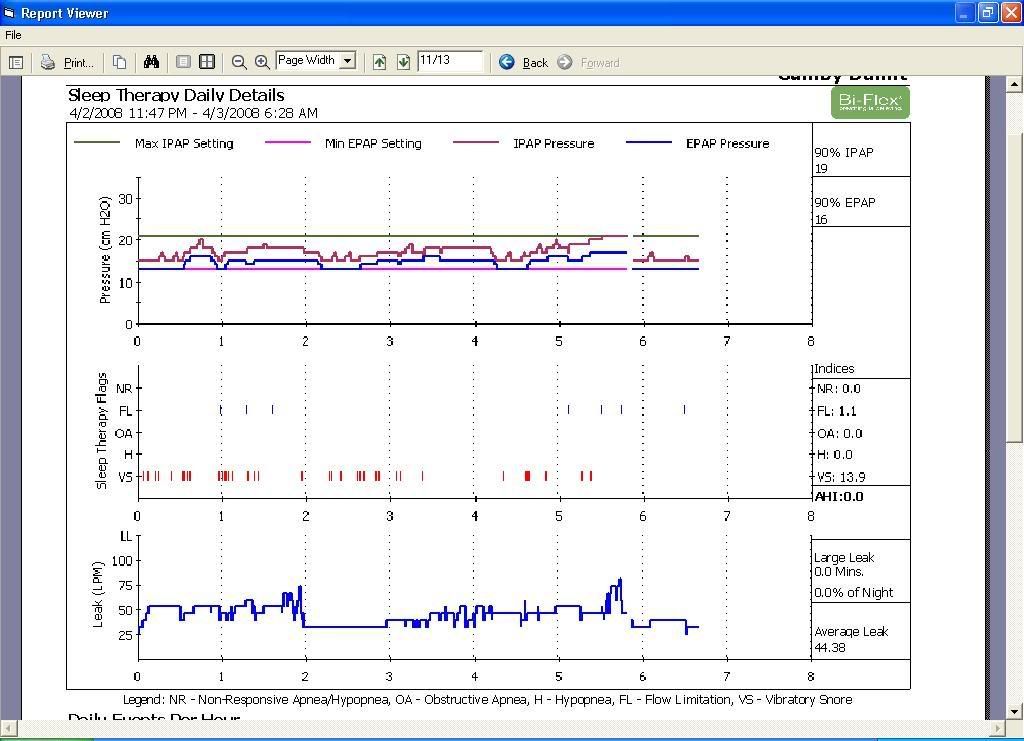
Task: Click the Sleep Therapy Flags axis label
Action: [101, 431]
